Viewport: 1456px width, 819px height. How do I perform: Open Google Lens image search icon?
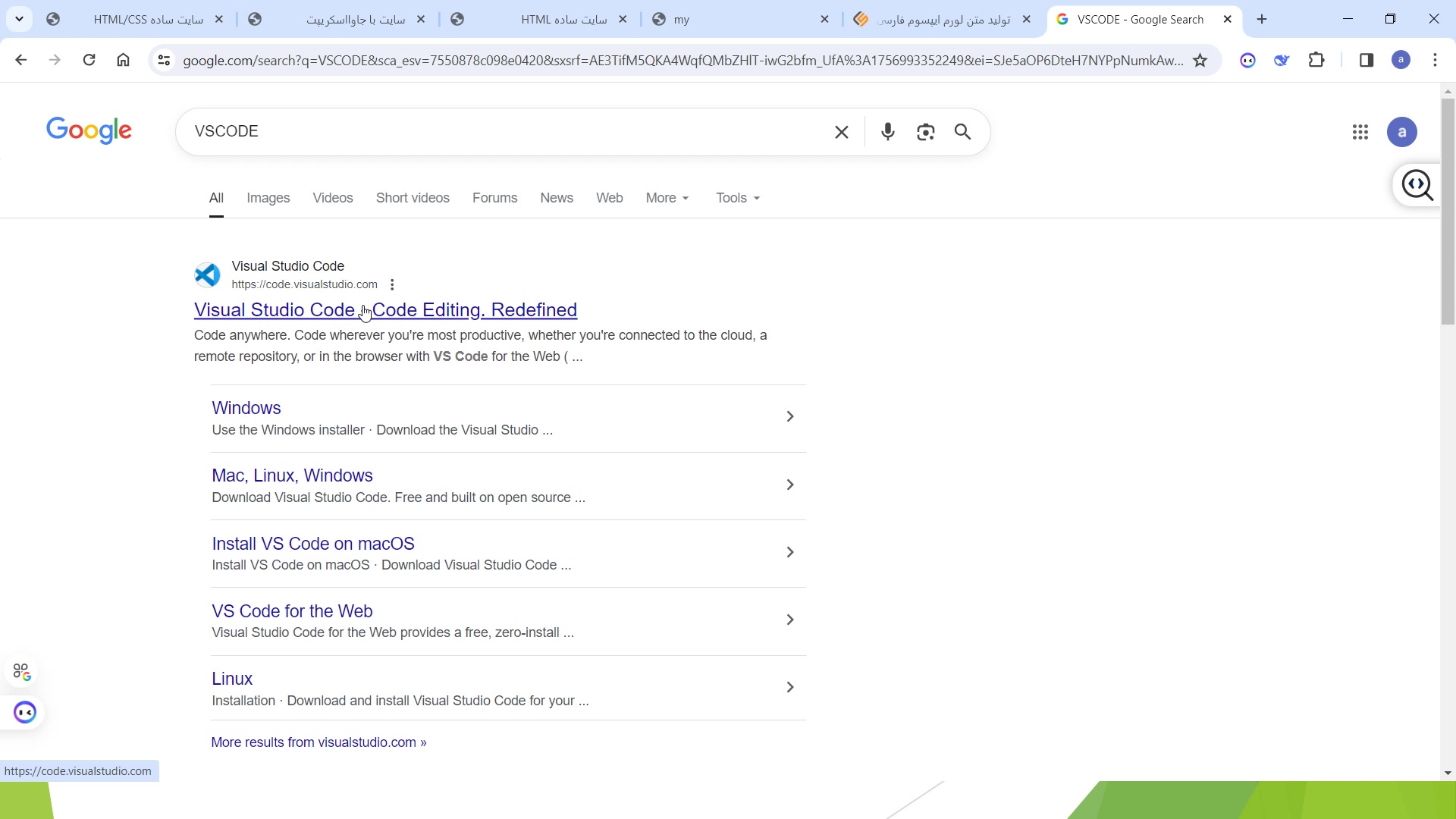point(925,132)
